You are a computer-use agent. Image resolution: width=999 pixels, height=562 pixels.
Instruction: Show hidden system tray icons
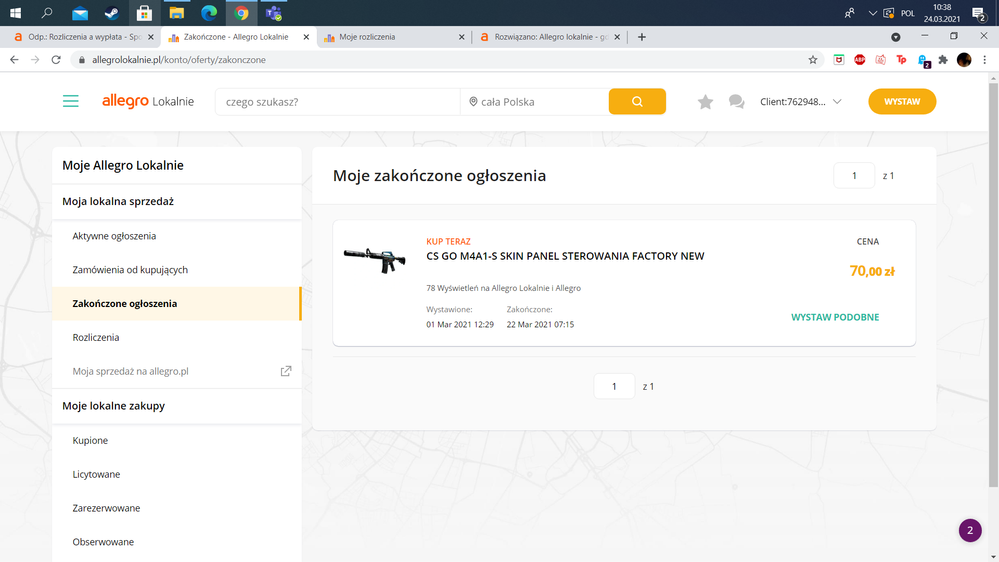[872, 13]
